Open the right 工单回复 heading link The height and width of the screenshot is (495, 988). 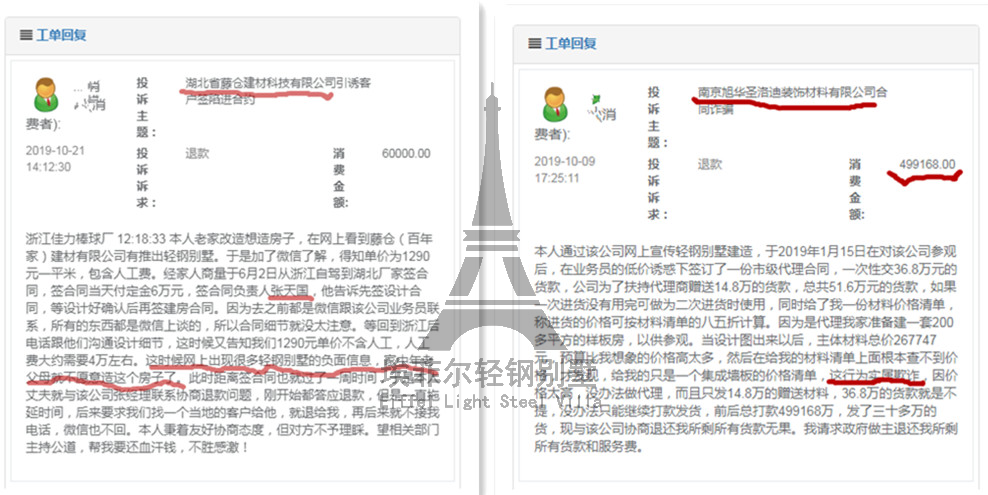[x=572, y=44]
